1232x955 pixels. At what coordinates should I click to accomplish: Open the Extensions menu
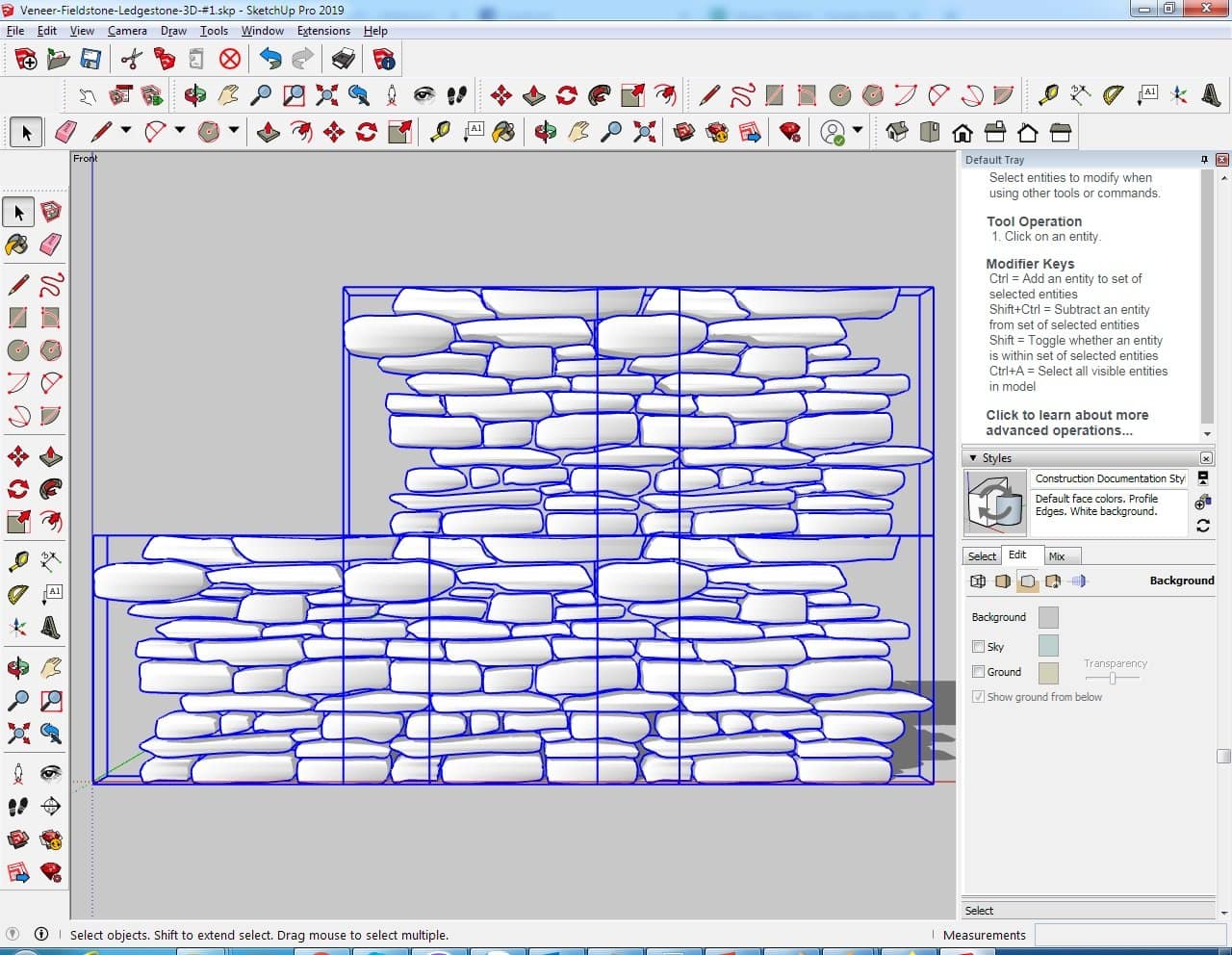point(323,31)
